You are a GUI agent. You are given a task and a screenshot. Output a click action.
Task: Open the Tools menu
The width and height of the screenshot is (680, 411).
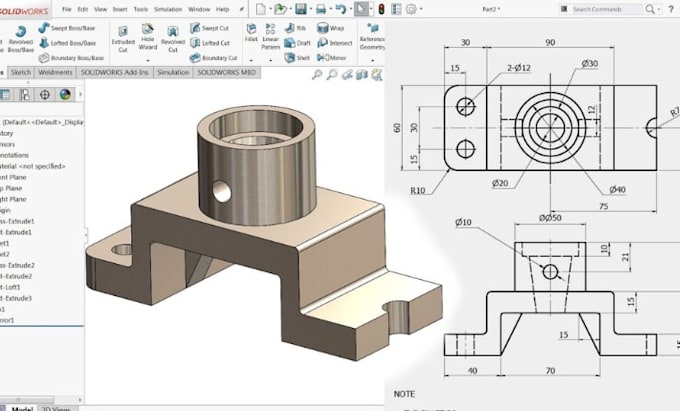(x=141, y=9)
